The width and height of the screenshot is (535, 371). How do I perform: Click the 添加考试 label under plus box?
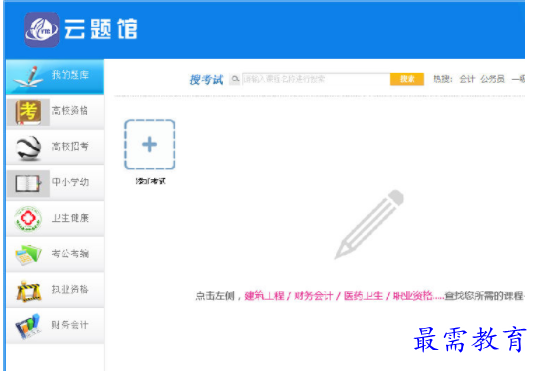click(x=150, y=181)
